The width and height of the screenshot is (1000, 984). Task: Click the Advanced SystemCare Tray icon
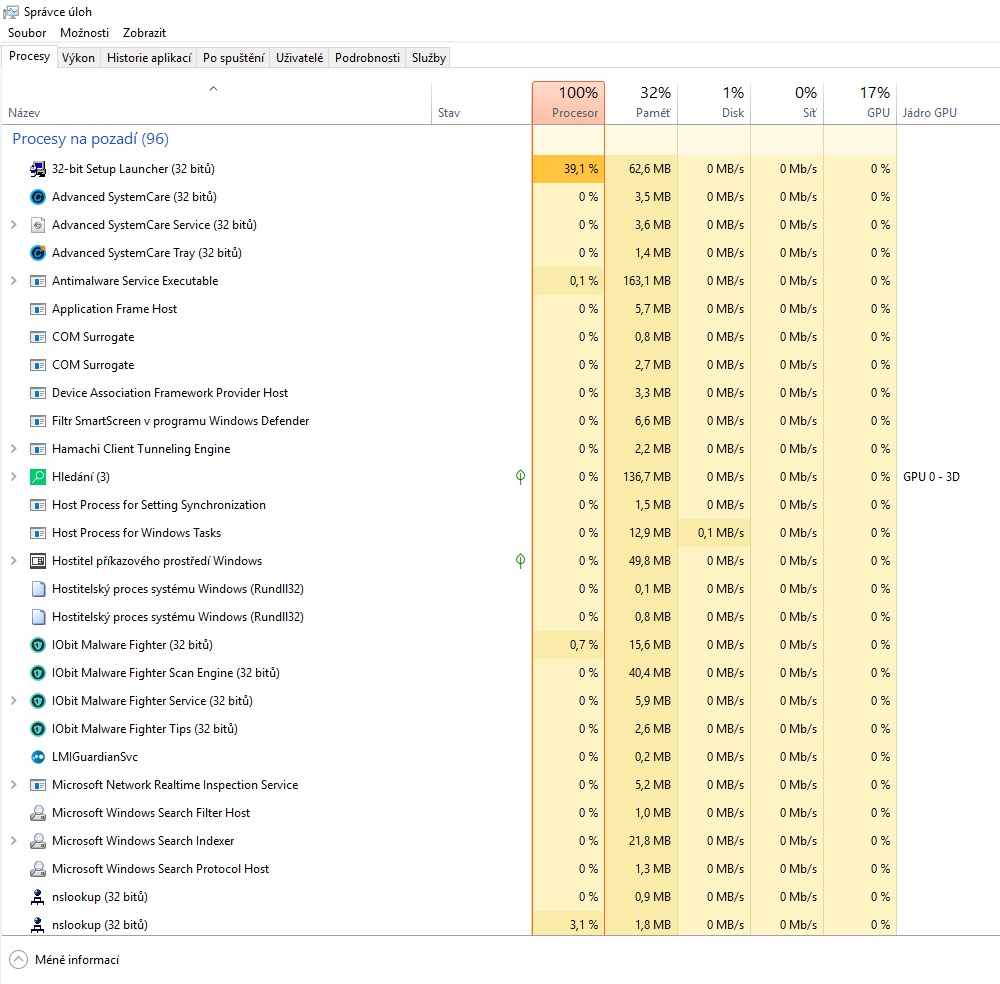tap(38, 253)
